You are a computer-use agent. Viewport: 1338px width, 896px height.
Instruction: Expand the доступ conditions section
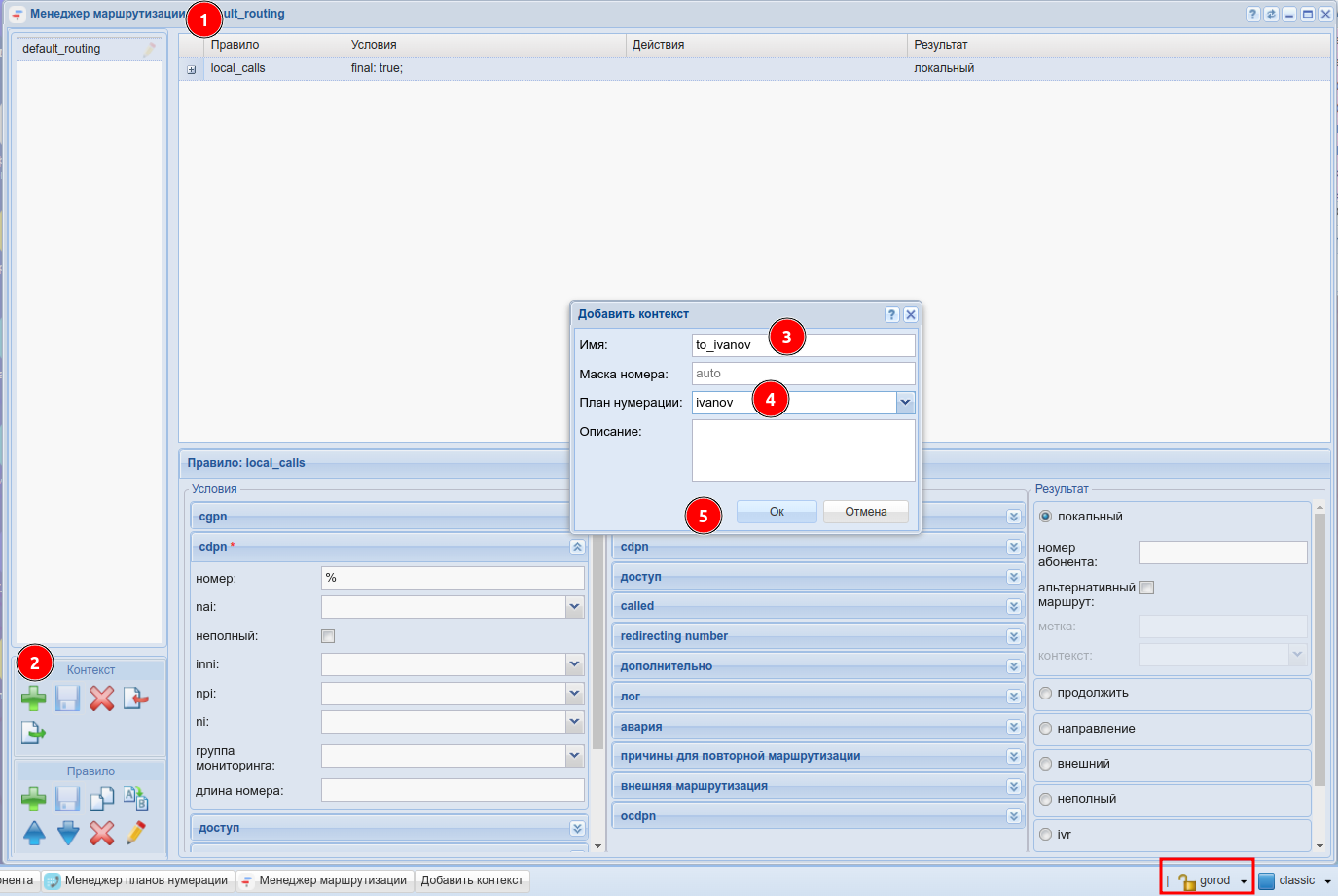point(577,828)
